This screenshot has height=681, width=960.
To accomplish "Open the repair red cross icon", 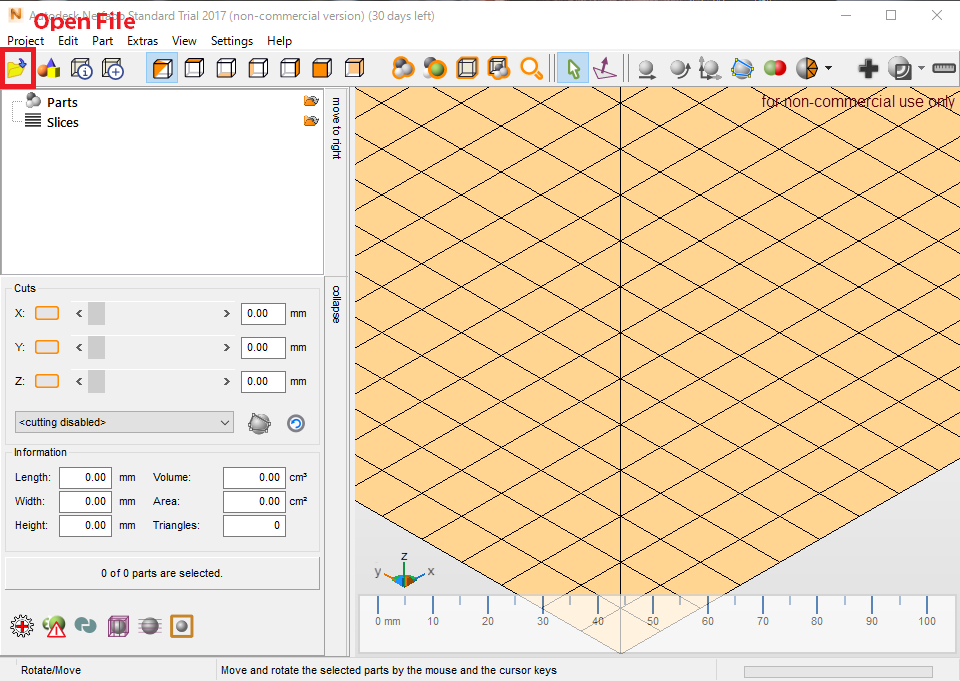I will pos(22,626).
